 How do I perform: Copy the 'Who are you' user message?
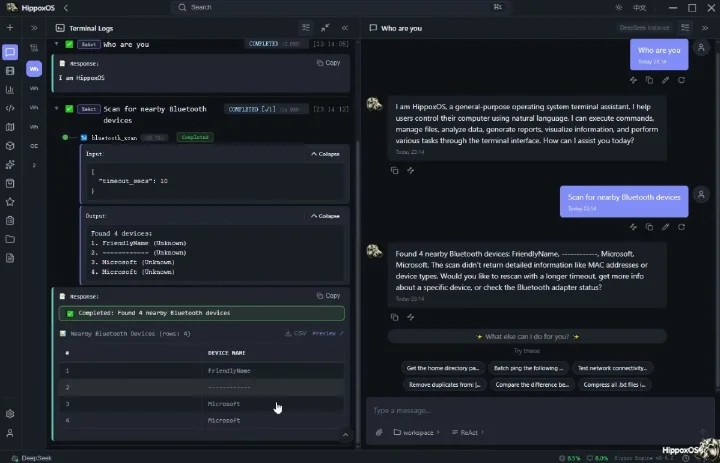click(649, 80)
